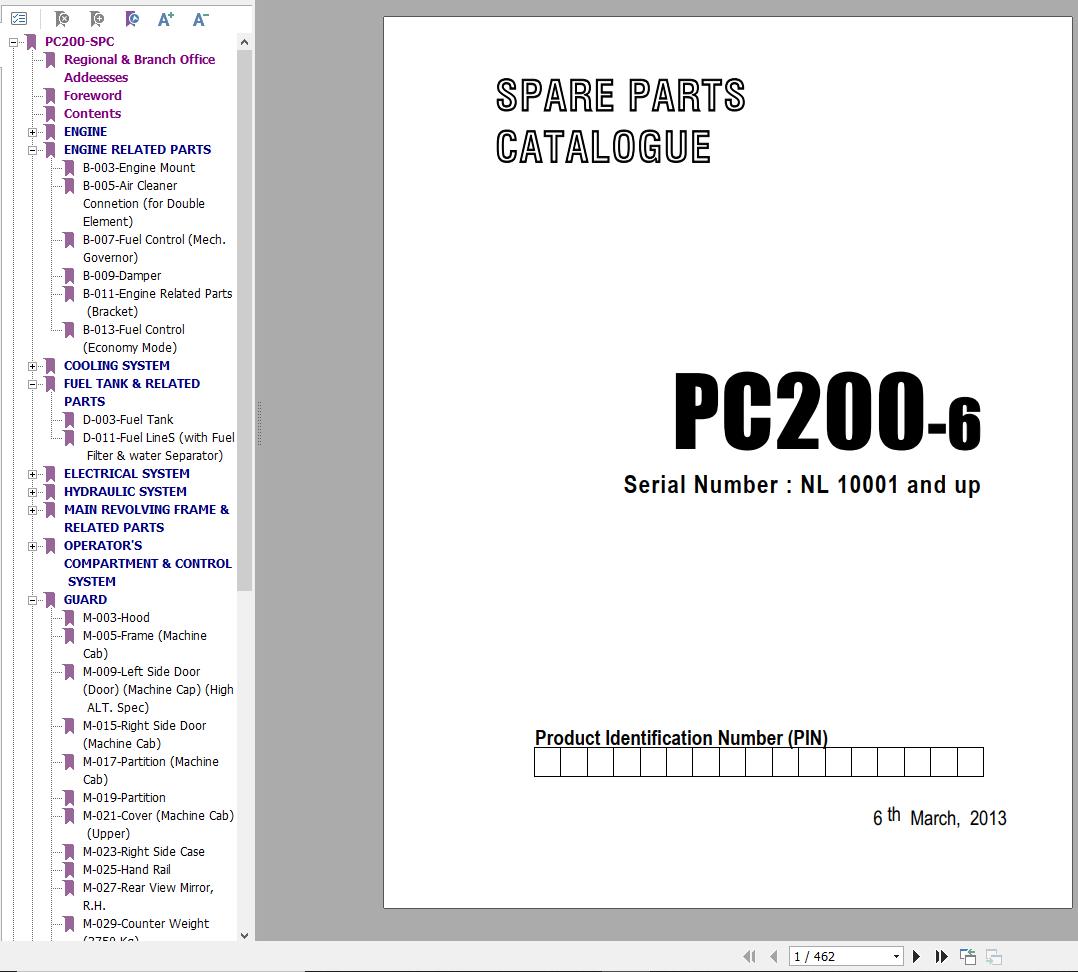Open M-015-Right Side Door bookmark

144,734
